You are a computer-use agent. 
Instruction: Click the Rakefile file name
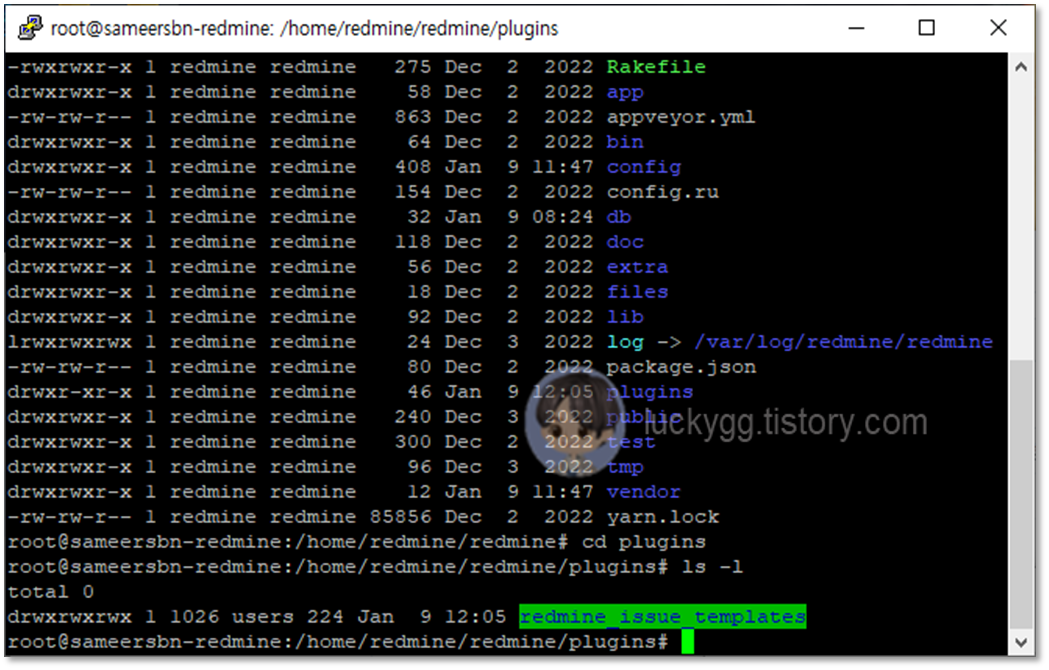point(656,67)
